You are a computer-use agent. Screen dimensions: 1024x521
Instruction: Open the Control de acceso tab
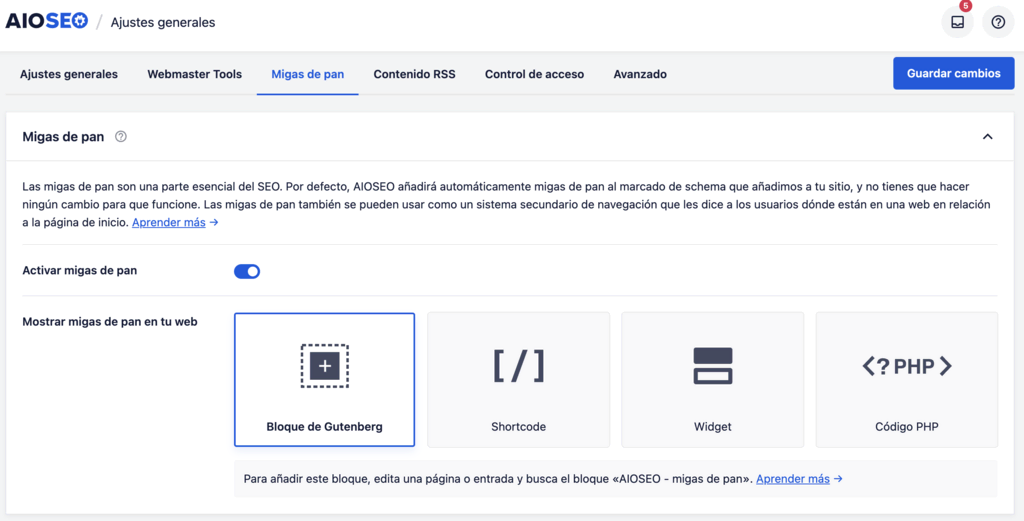(x=534, y=74)
